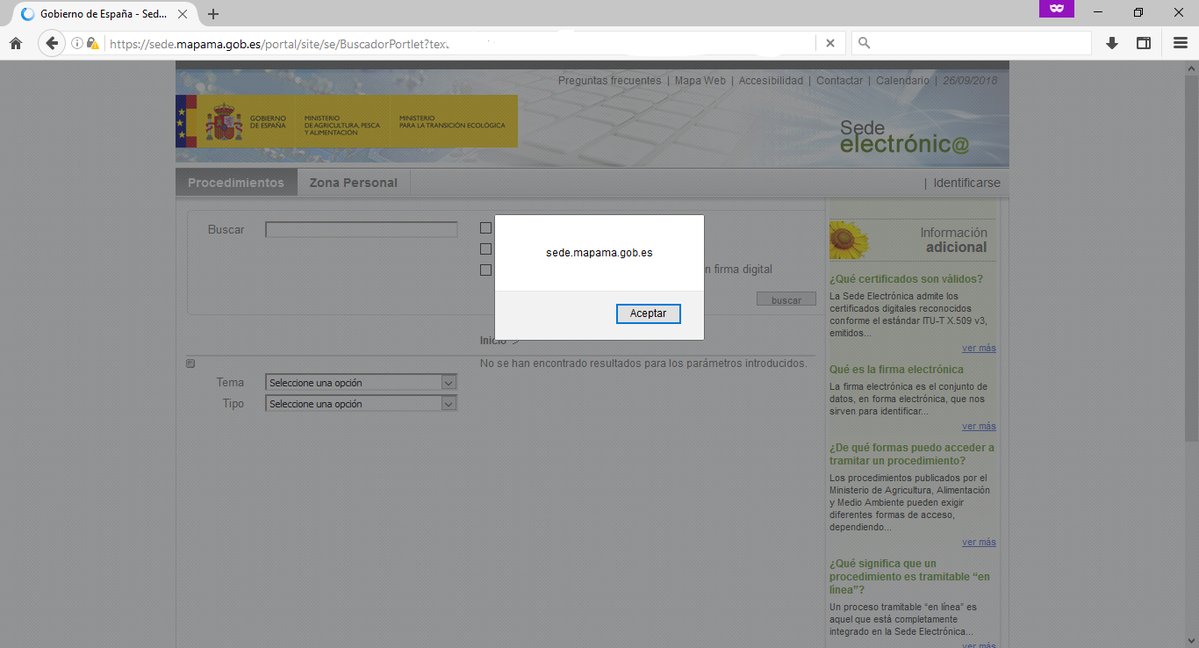
Task: Go back using the back arrow
Action: click(52, 43)
